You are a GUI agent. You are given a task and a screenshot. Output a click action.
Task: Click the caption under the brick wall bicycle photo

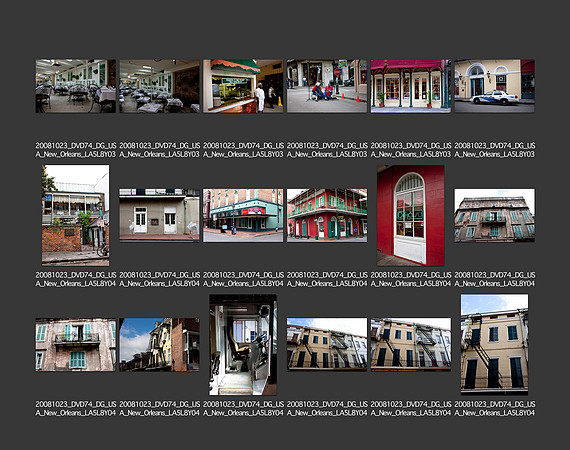click(76, 279)
